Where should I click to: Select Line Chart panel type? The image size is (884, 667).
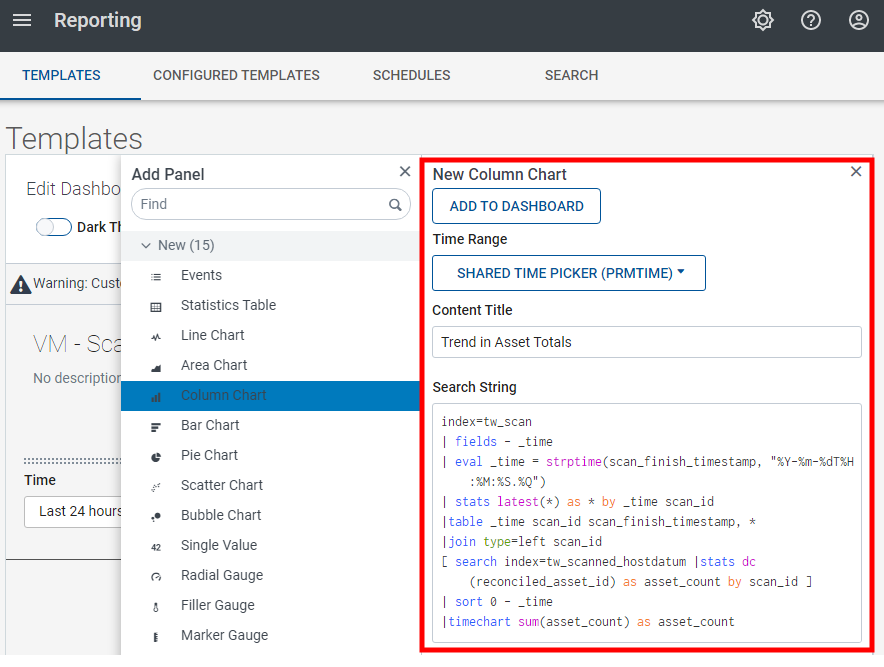click(271, 335)
